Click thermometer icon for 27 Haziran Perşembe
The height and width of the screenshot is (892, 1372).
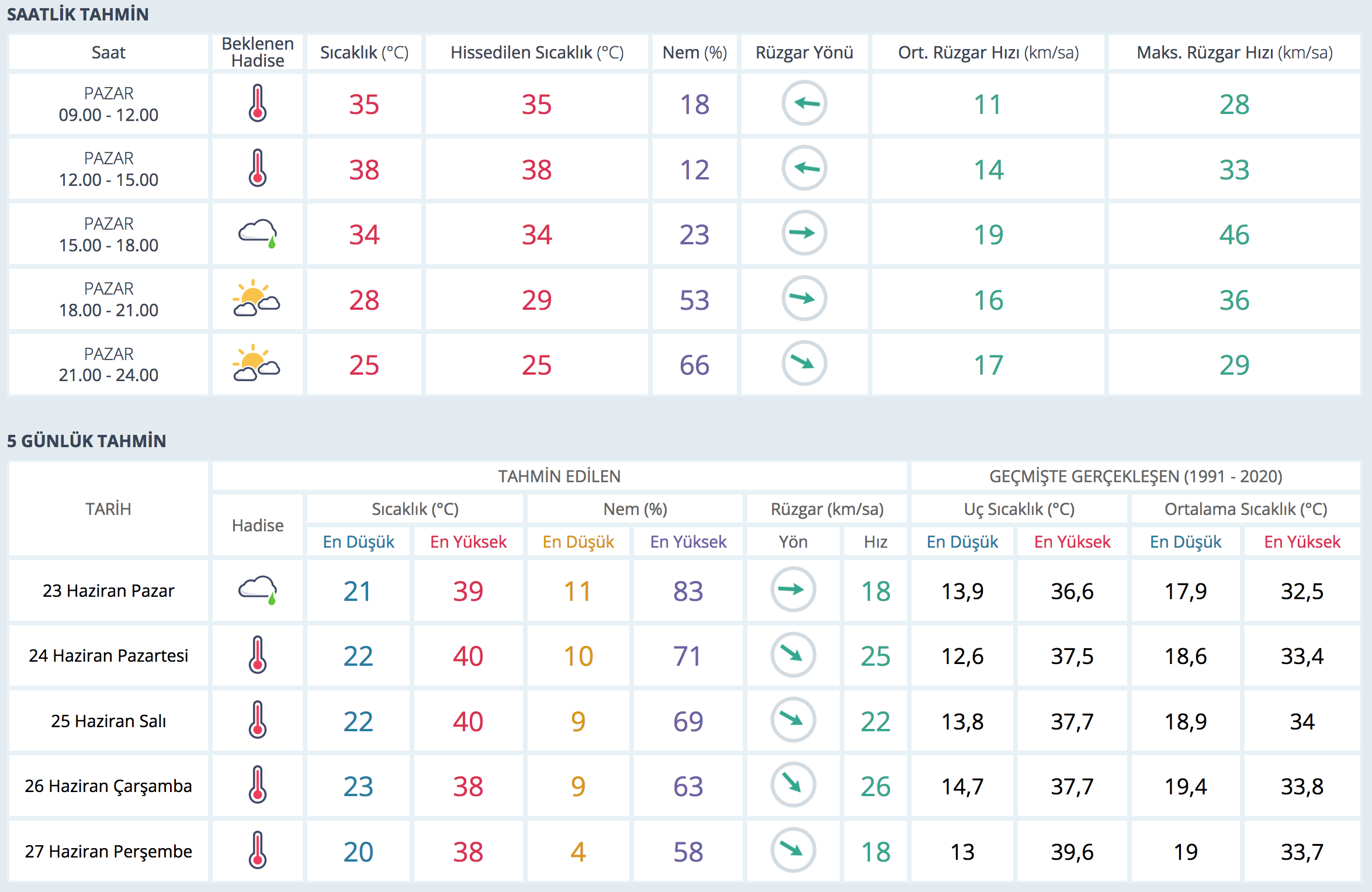(257, 850)
